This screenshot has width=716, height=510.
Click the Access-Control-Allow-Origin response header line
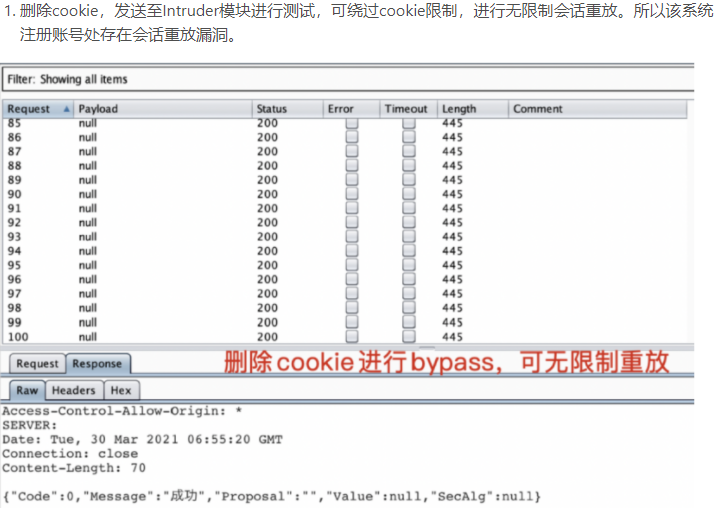[x=122, y=411]
